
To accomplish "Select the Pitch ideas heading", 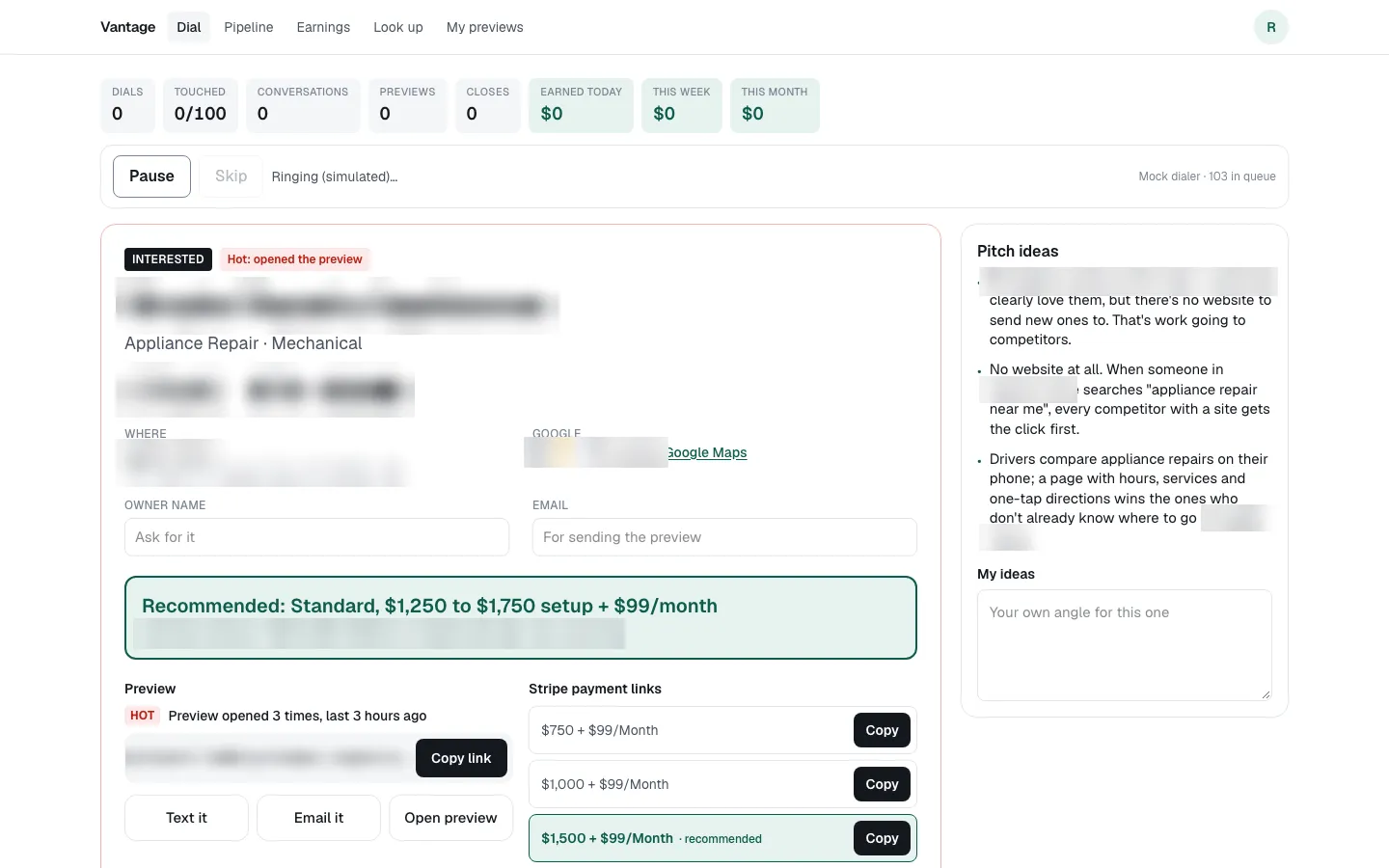I will (x=1018, y=251).
